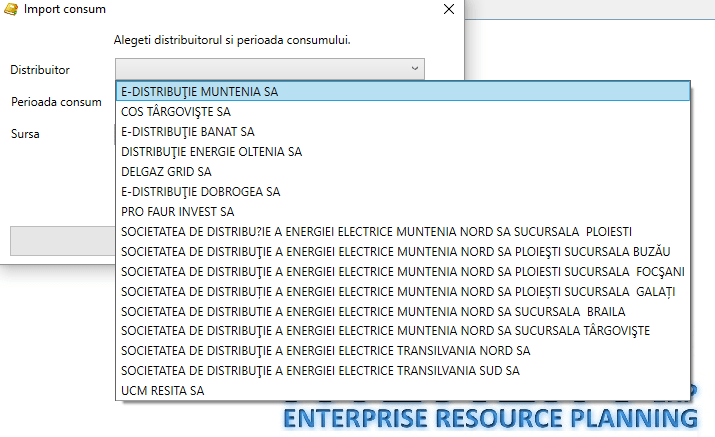Select Muntenia Nord Sucursala GALAȚI option
Viewport: 715px width, 437px height.
[x=403, y=291]
